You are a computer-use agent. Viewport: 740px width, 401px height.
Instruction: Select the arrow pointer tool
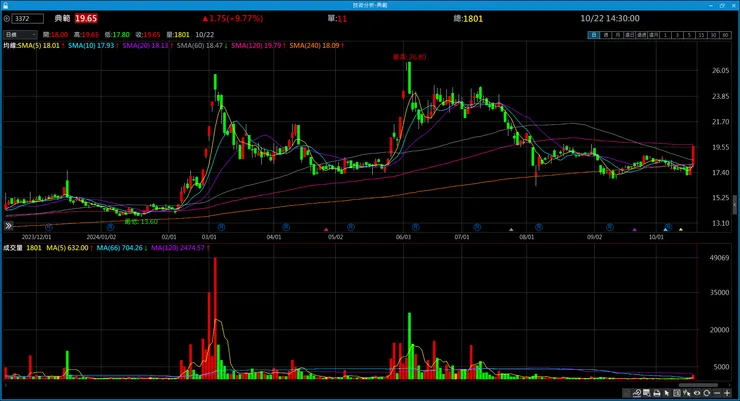[x=667, y=393]
